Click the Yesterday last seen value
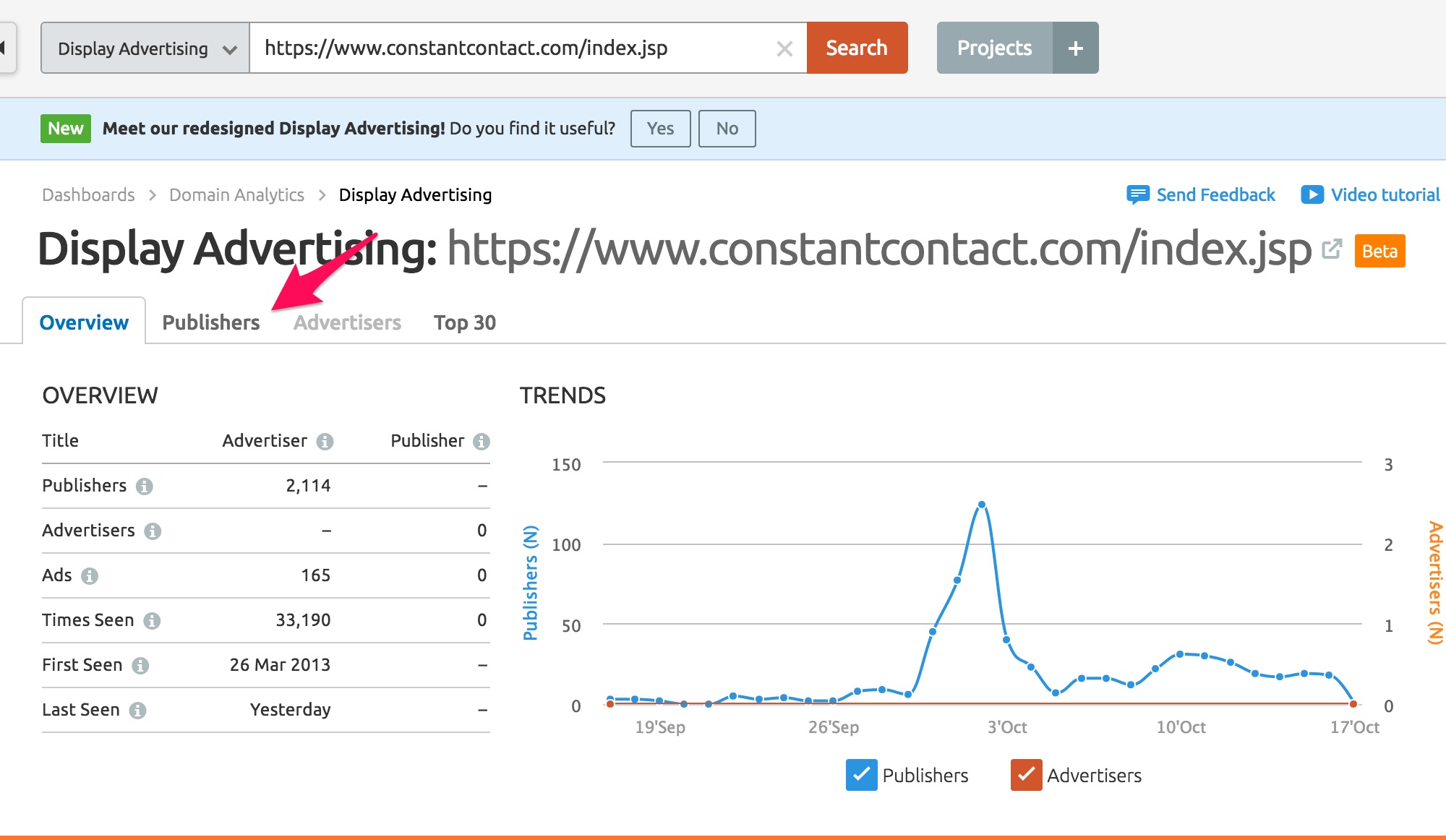Viewport: 1446px width, 840px height. tap(290, 710)
